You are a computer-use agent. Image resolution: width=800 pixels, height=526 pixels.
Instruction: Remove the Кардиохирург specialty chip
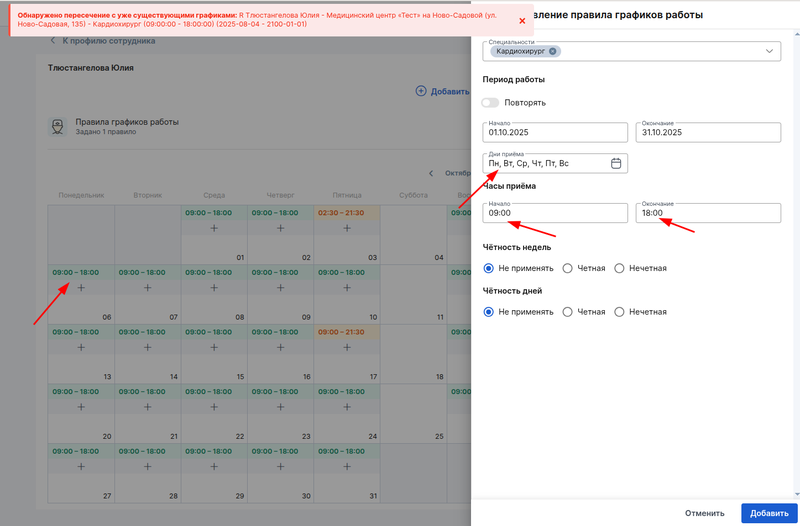point(553,51)
